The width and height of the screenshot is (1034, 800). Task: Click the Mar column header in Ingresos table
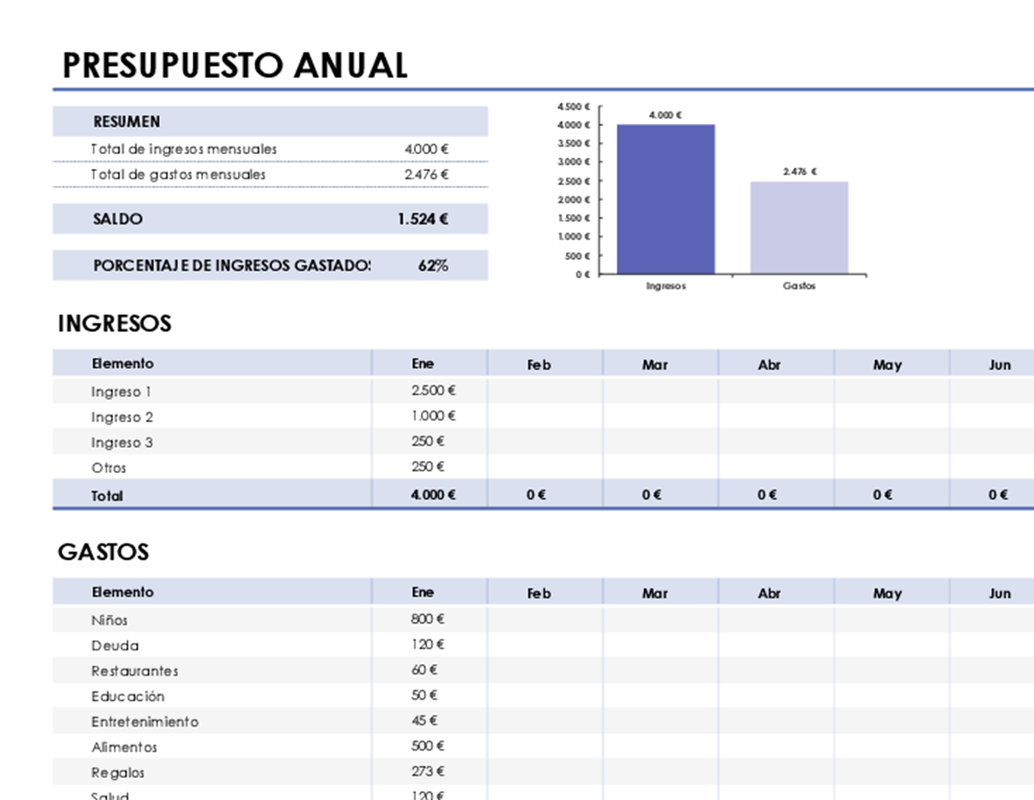[x=655, y=365]
